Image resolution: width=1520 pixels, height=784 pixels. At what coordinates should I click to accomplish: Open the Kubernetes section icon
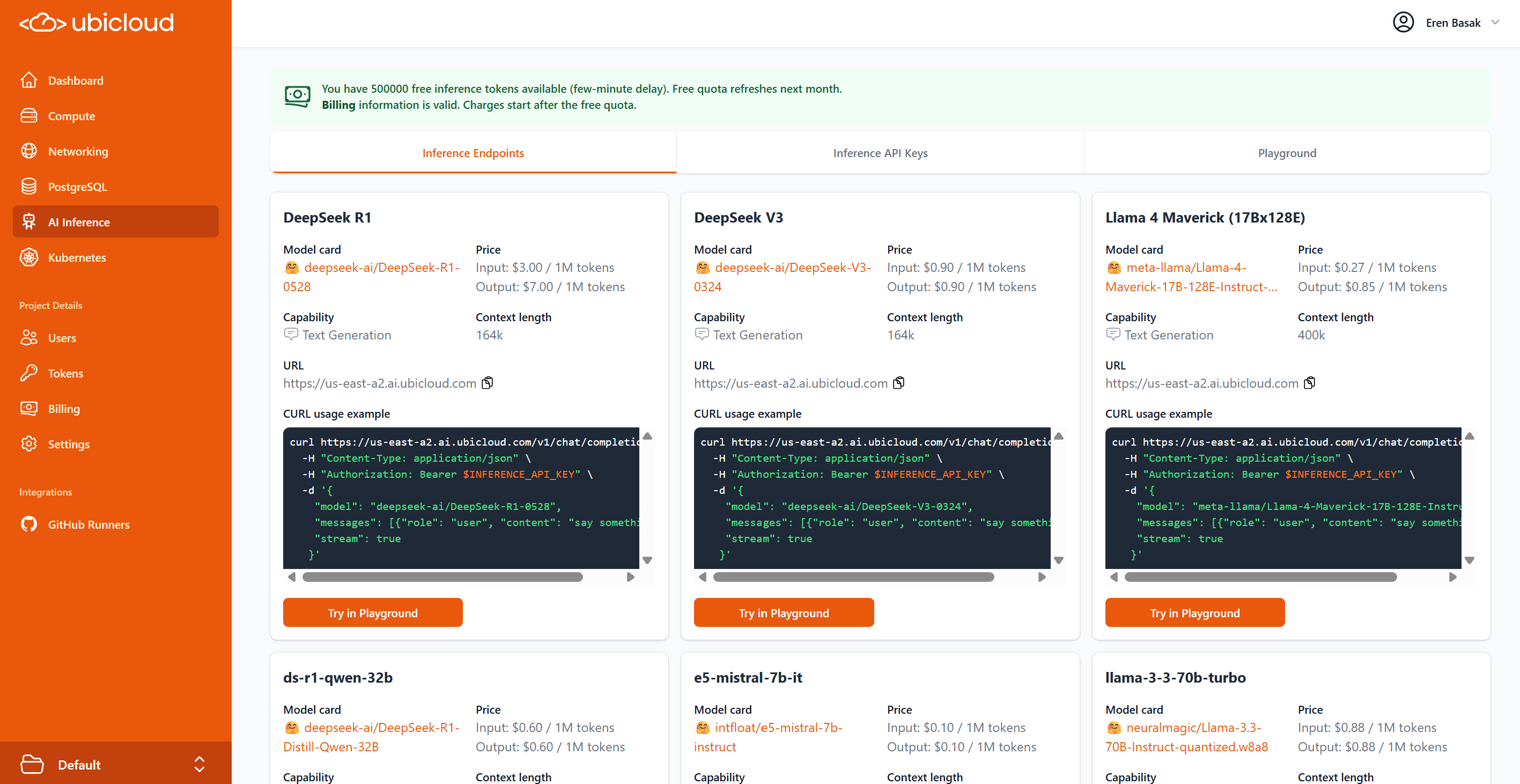(28, 257)
